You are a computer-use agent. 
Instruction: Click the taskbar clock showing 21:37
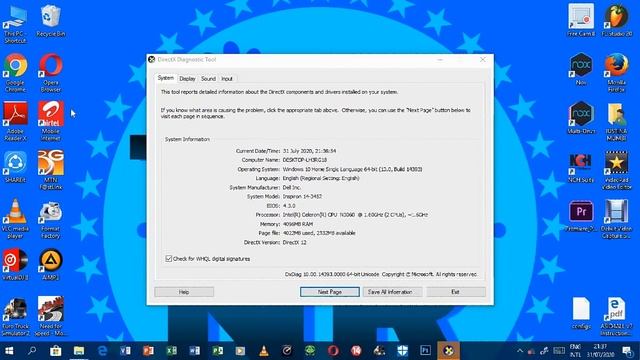pos(600,351)
